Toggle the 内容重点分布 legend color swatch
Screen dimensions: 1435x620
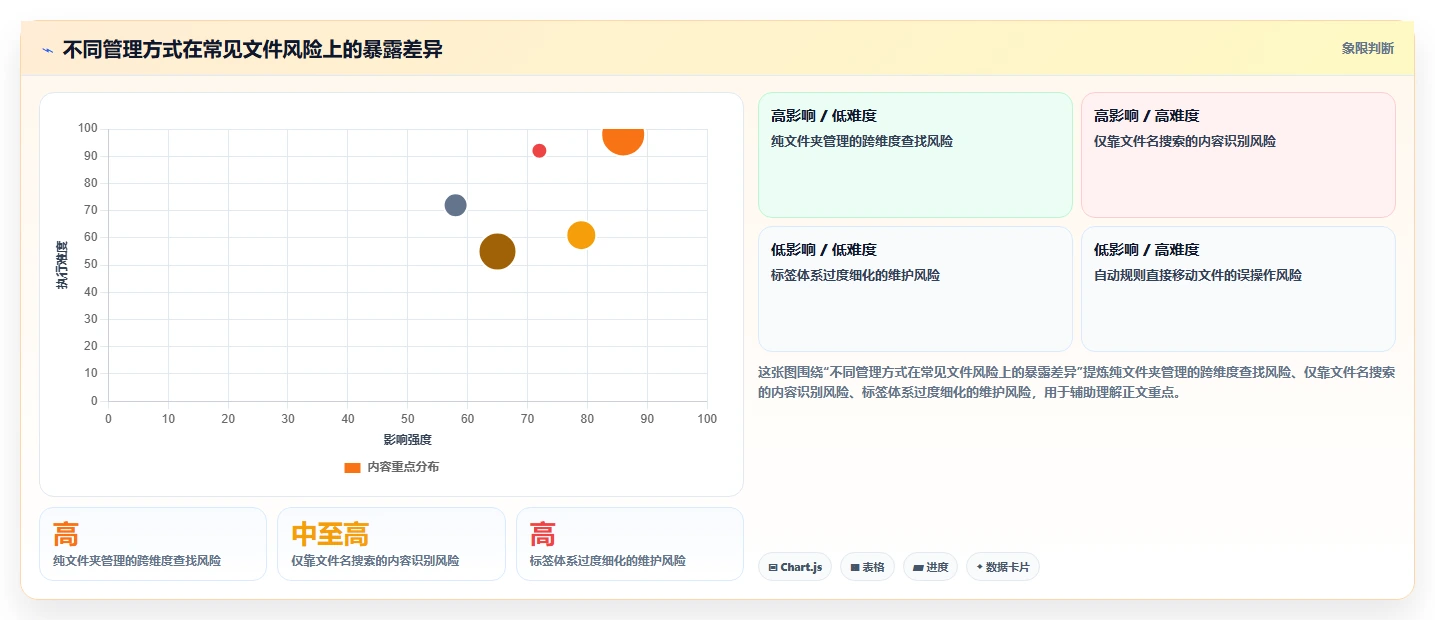[x=352, y=467]
